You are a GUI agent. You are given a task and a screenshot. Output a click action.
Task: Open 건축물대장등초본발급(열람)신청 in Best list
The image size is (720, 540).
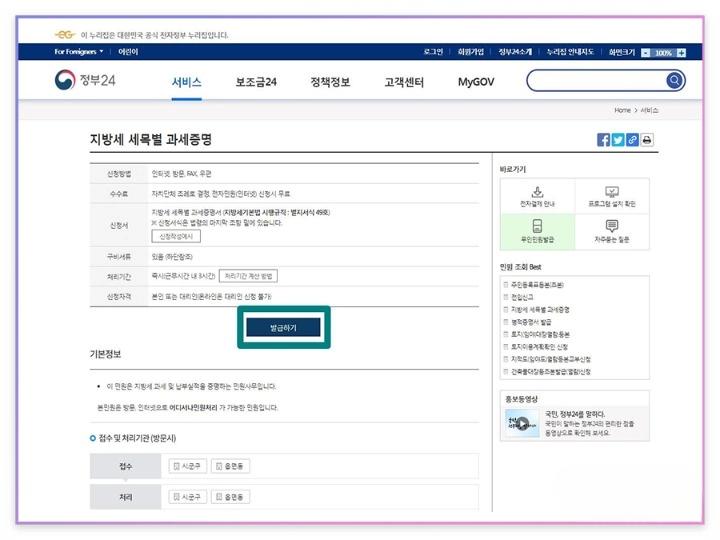tap(551, 371)
